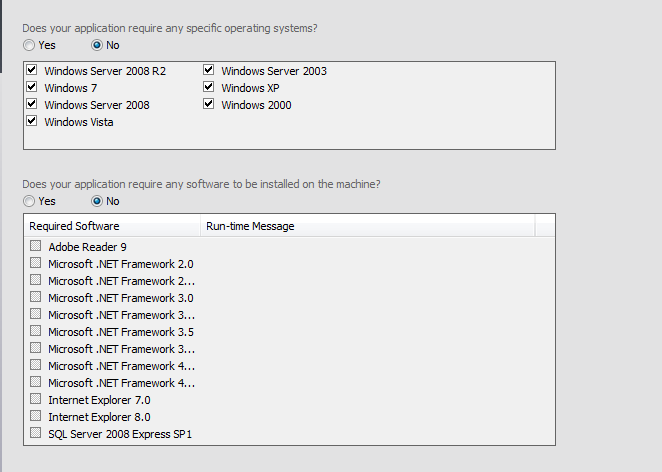This screenshot has width=662, height=472.
Task: Enable Microsoft .NET Framework 2.0 requirement
Action: pos(36,263)
